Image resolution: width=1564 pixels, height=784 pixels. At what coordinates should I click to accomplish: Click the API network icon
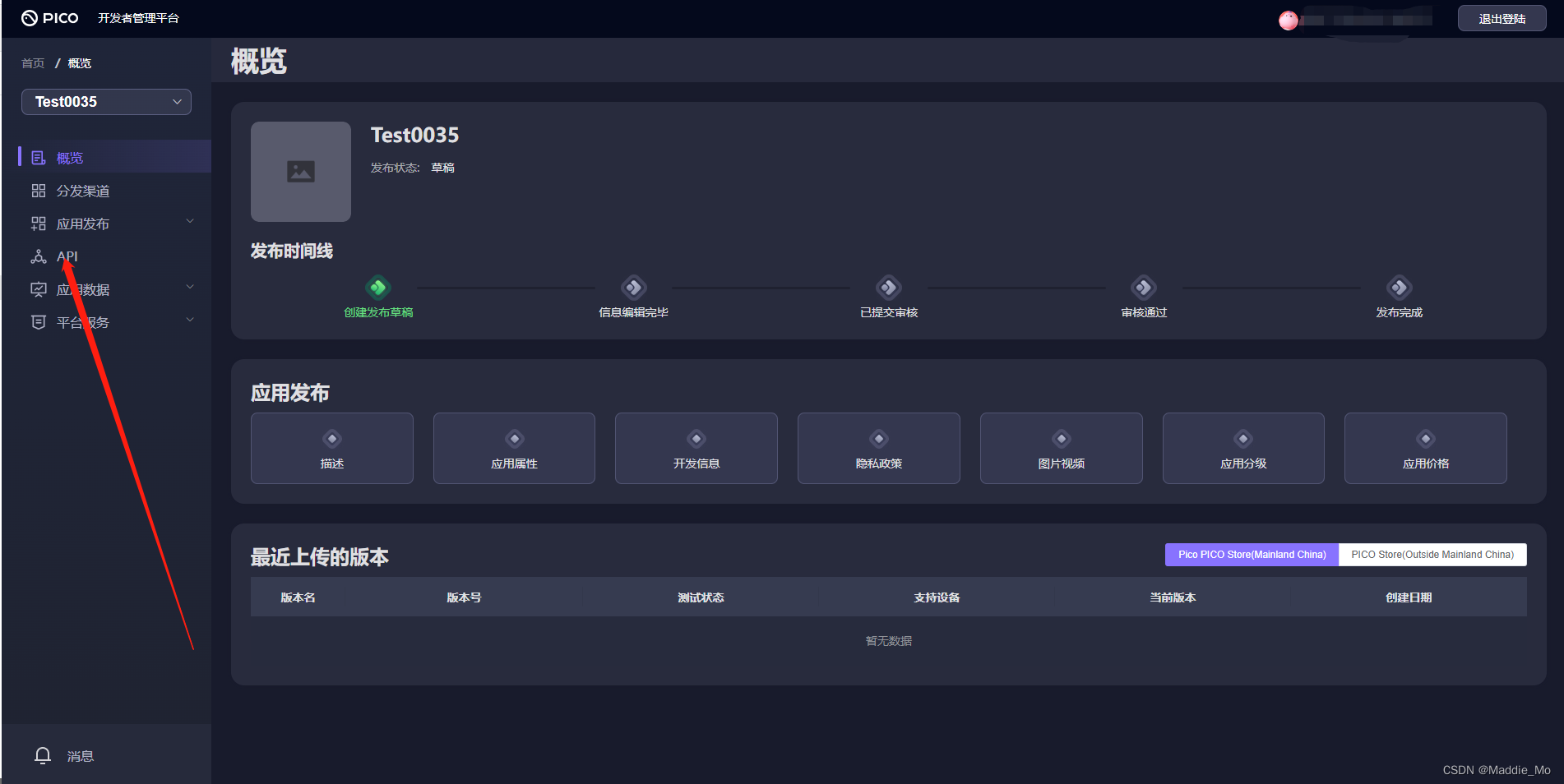click(39, 256)
